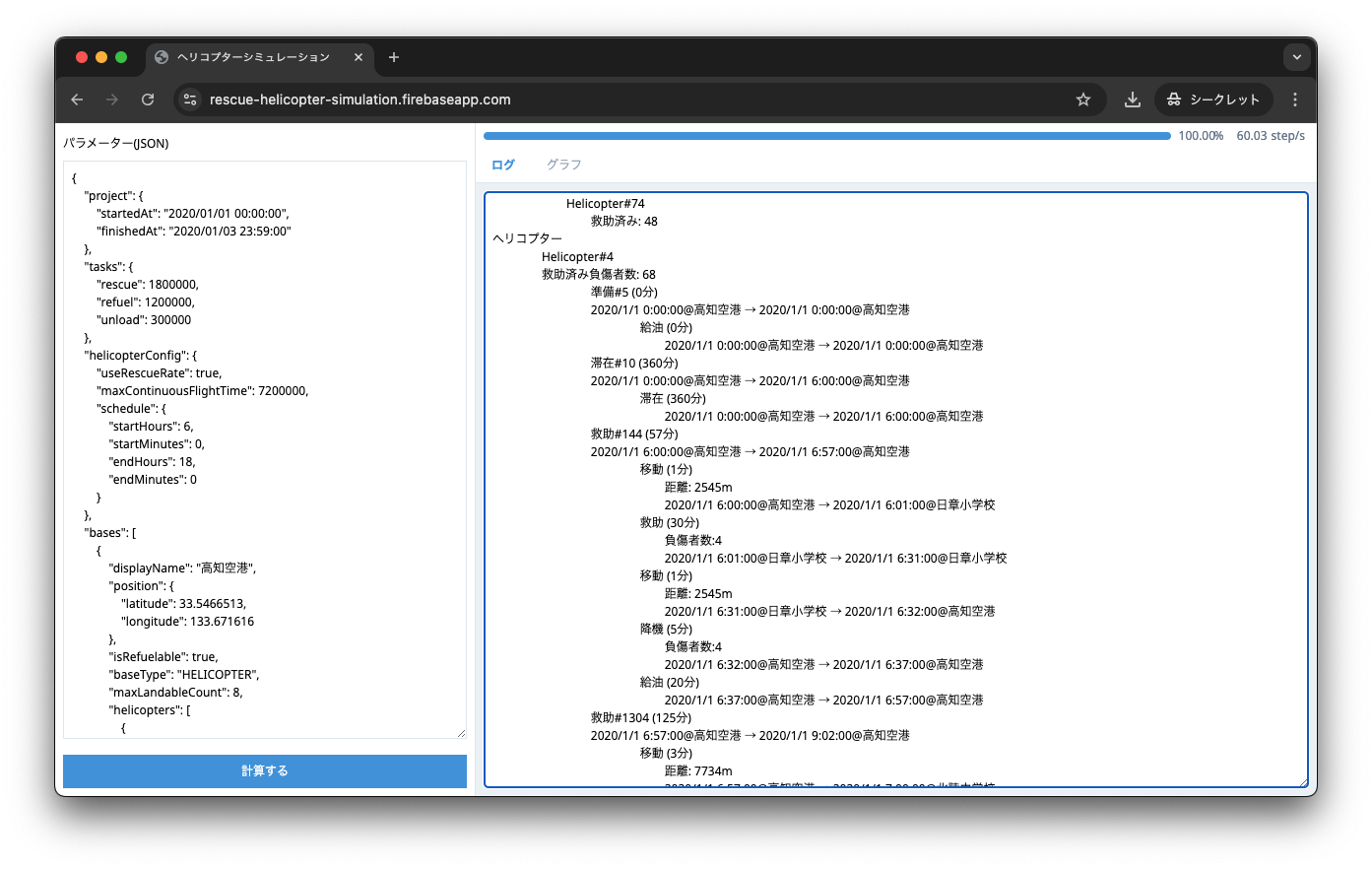
Task: Click the browser forward arrow
Action: [x=112, y=100]
